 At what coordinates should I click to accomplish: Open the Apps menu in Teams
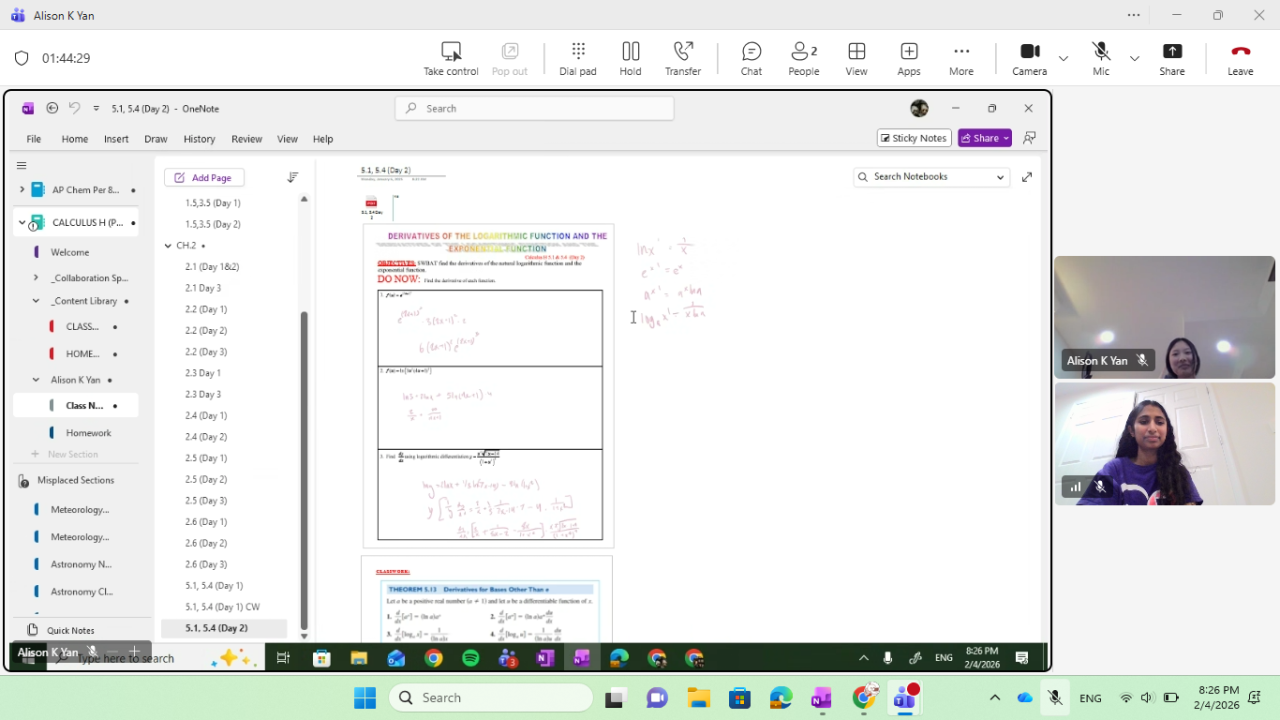[908, 58]
